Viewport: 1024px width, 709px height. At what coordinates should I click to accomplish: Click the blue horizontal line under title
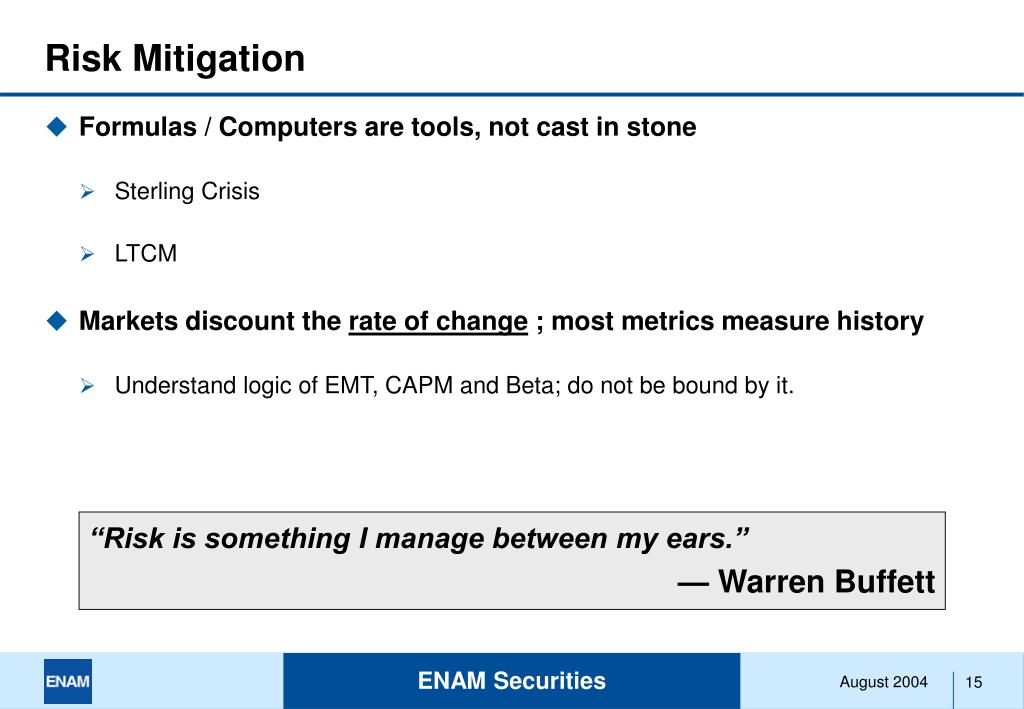tap(512, 95)
